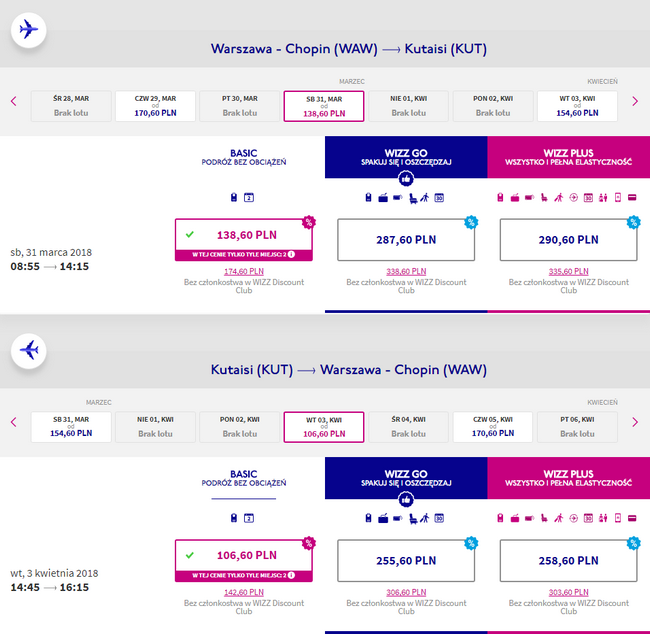The height and width of the screenshot is (634, 650).
Task: Select the 287,60 PLN WIZZ GO fare
Action: [x=406, y=240]
